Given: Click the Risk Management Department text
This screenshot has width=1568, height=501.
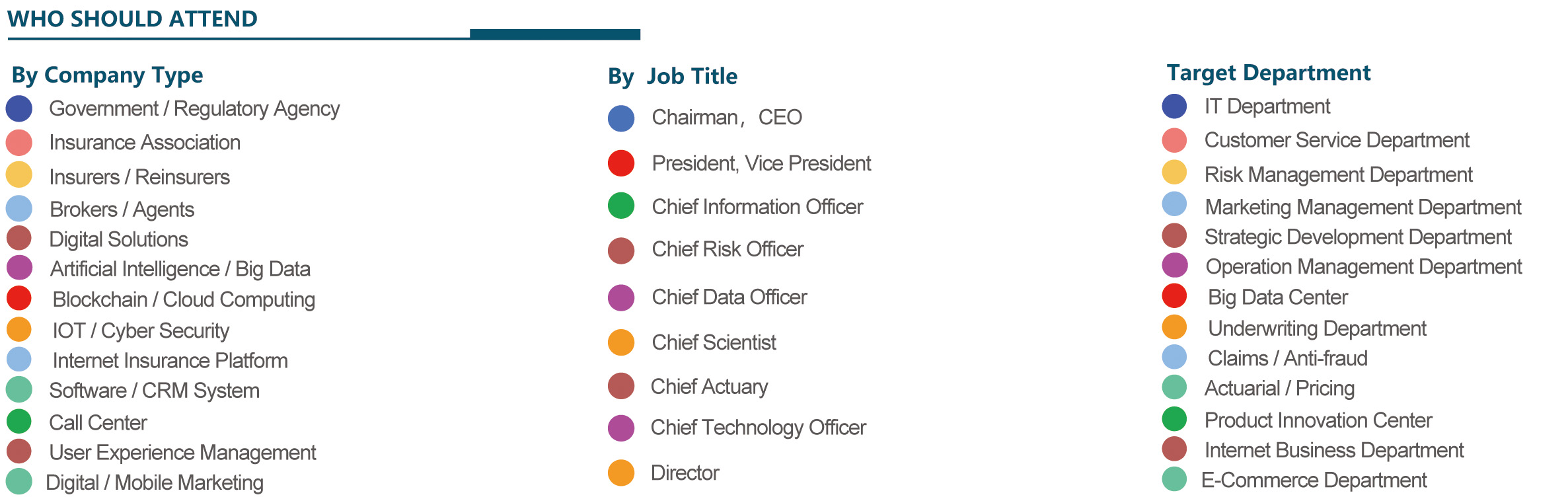Looking at the screenshot, I should tap(1338, 174).
